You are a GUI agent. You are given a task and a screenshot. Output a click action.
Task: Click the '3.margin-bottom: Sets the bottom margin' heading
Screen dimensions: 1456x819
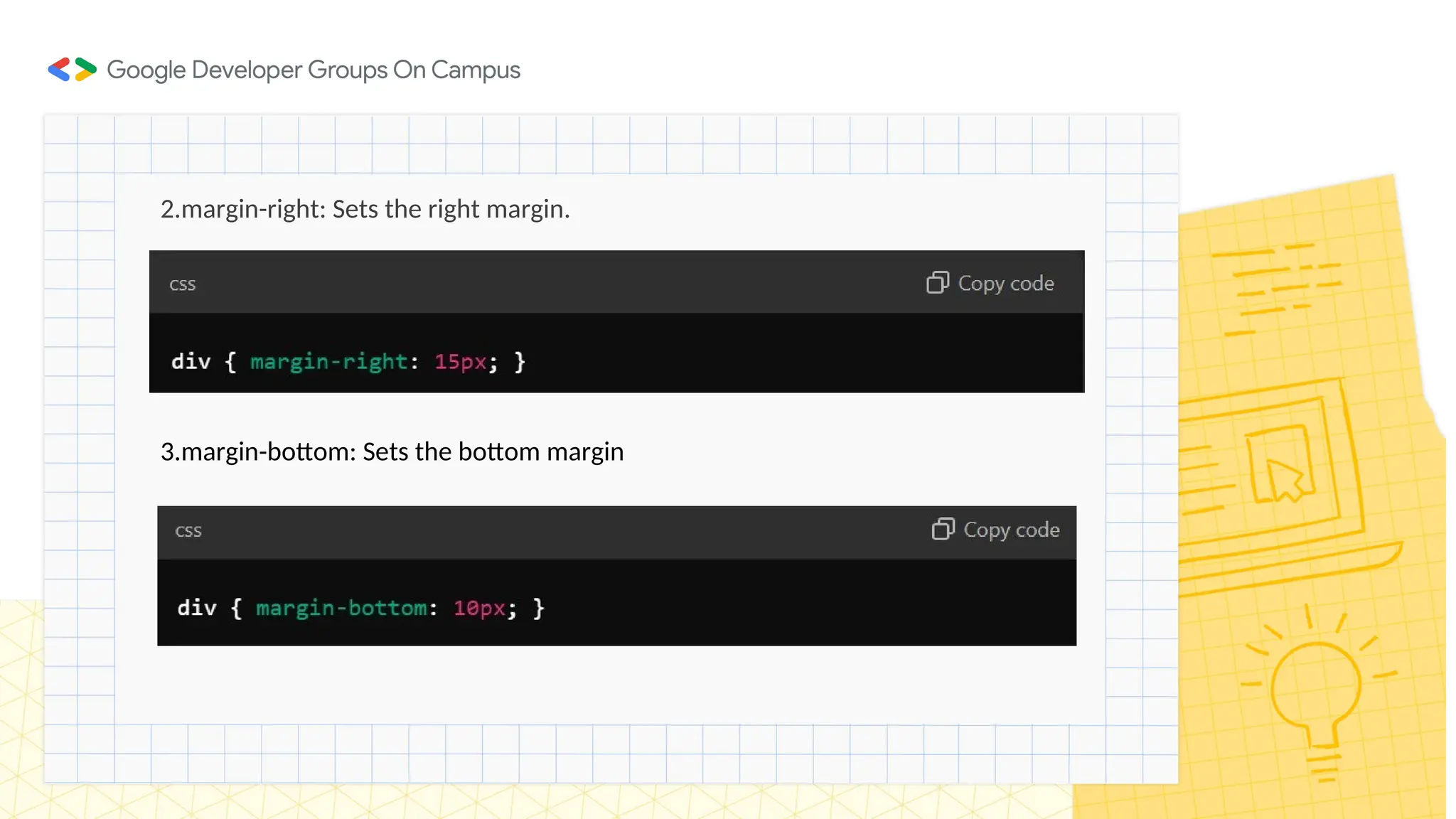(392, 452)
